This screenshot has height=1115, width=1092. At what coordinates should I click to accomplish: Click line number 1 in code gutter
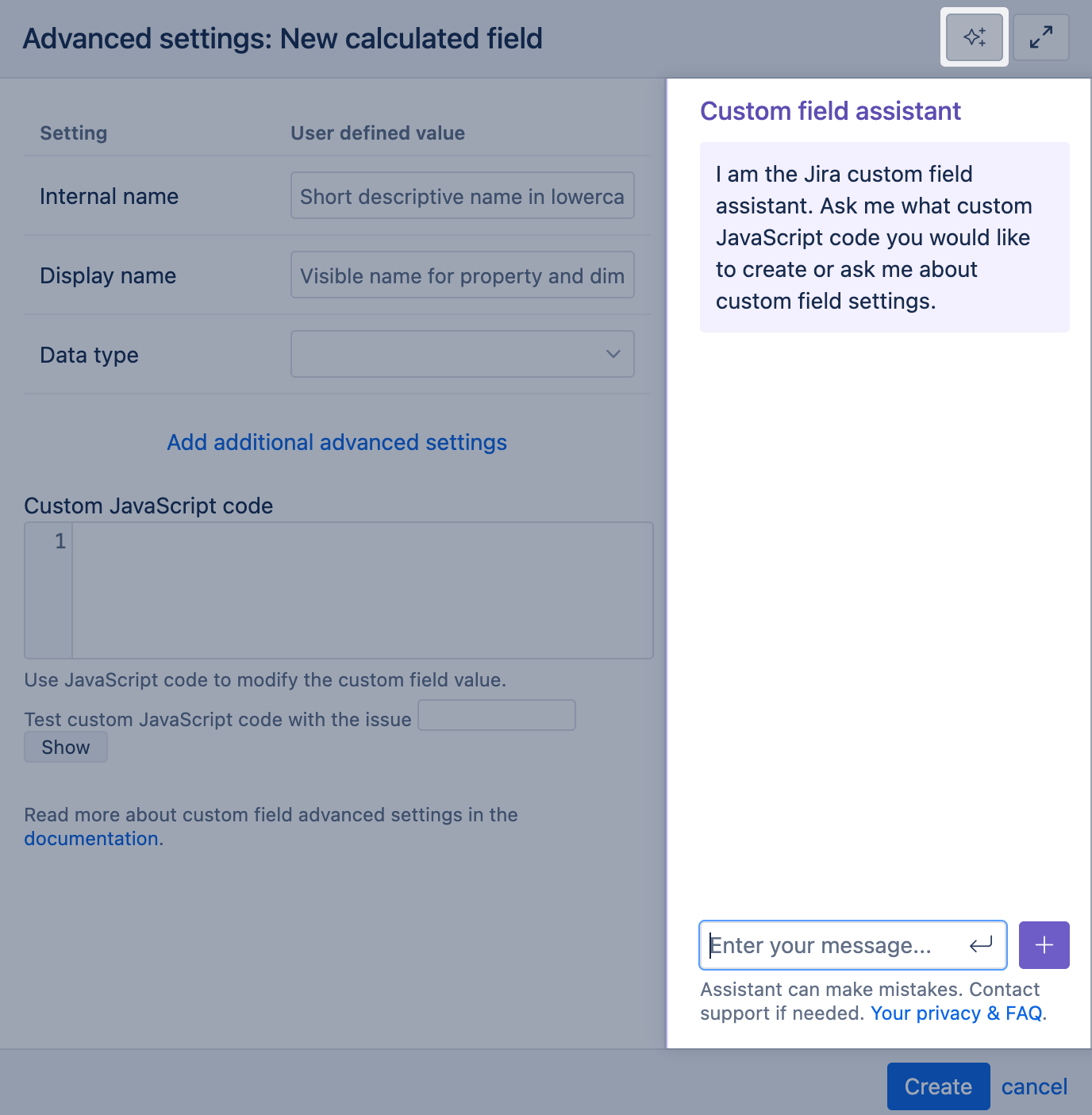[x=60, y=541]
